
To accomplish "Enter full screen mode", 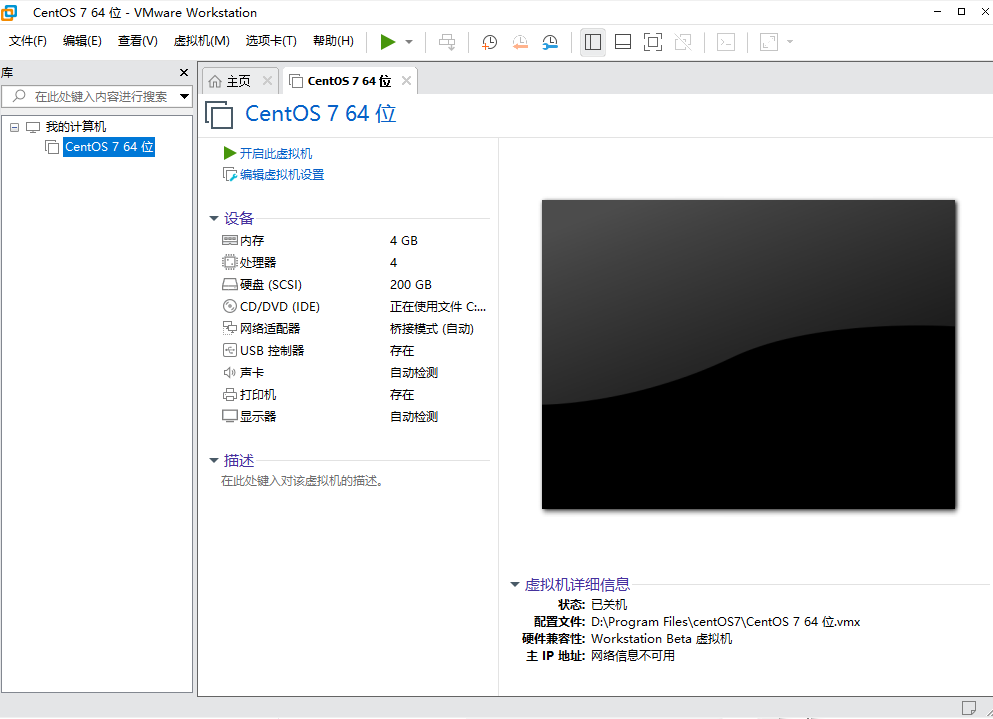I will pyautogui.click(x=652, y=41).
